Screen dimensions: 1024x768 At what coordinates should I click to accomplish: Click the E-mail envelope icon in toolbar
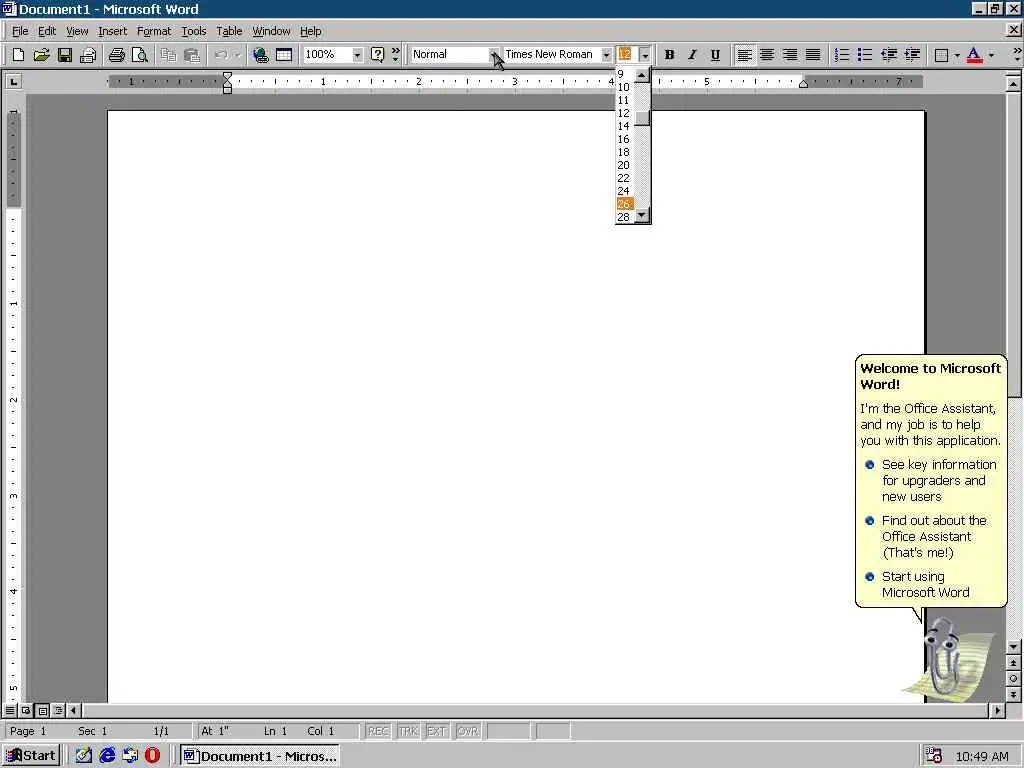(x=88, y=55)
